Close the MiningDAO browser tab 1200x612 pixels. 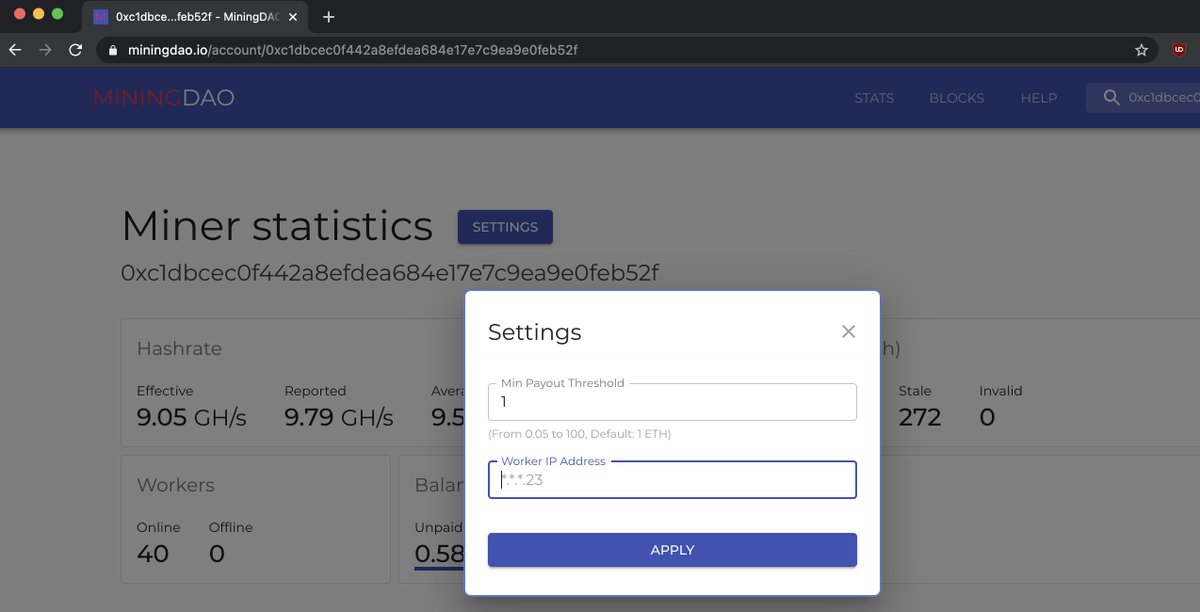293,17
